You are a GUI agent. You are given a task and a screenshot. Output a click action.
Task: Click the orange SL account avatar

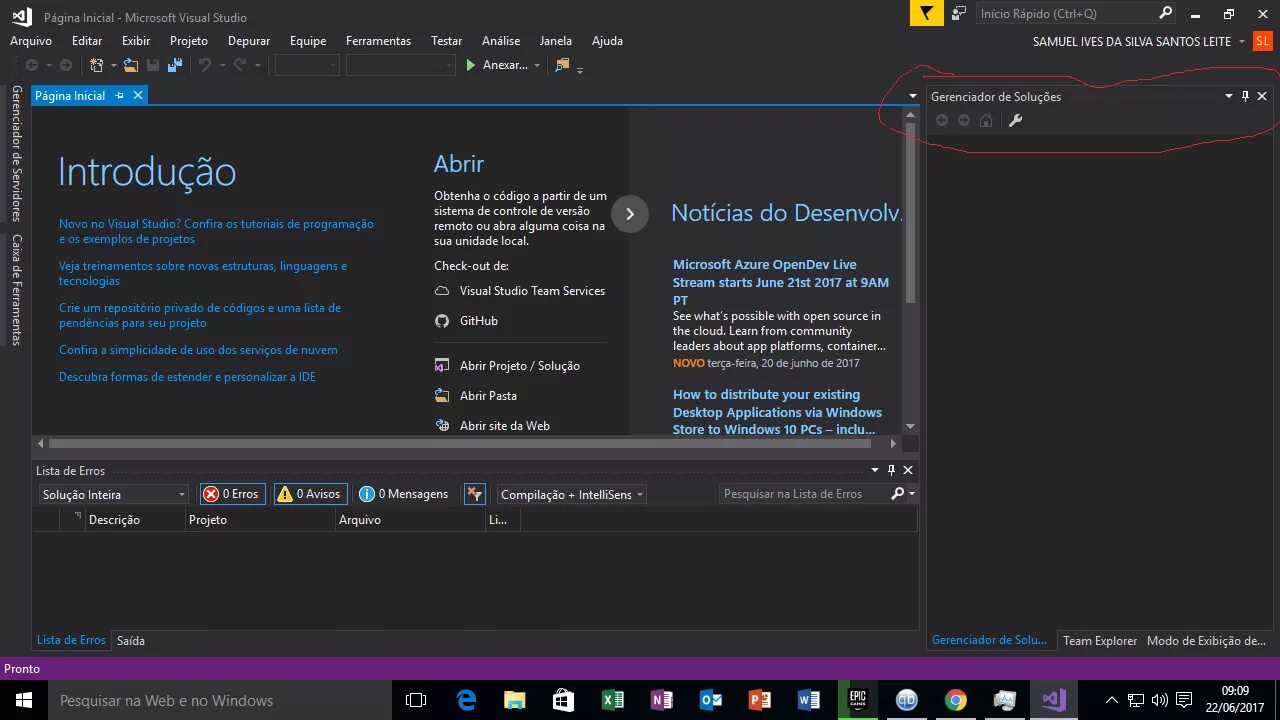point(1263,41)
